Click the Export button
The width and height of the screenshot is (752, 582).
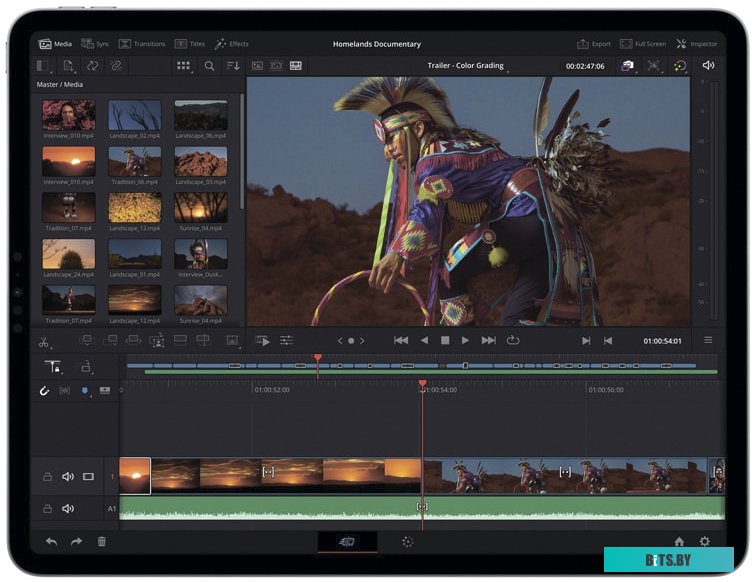point(594,44)
